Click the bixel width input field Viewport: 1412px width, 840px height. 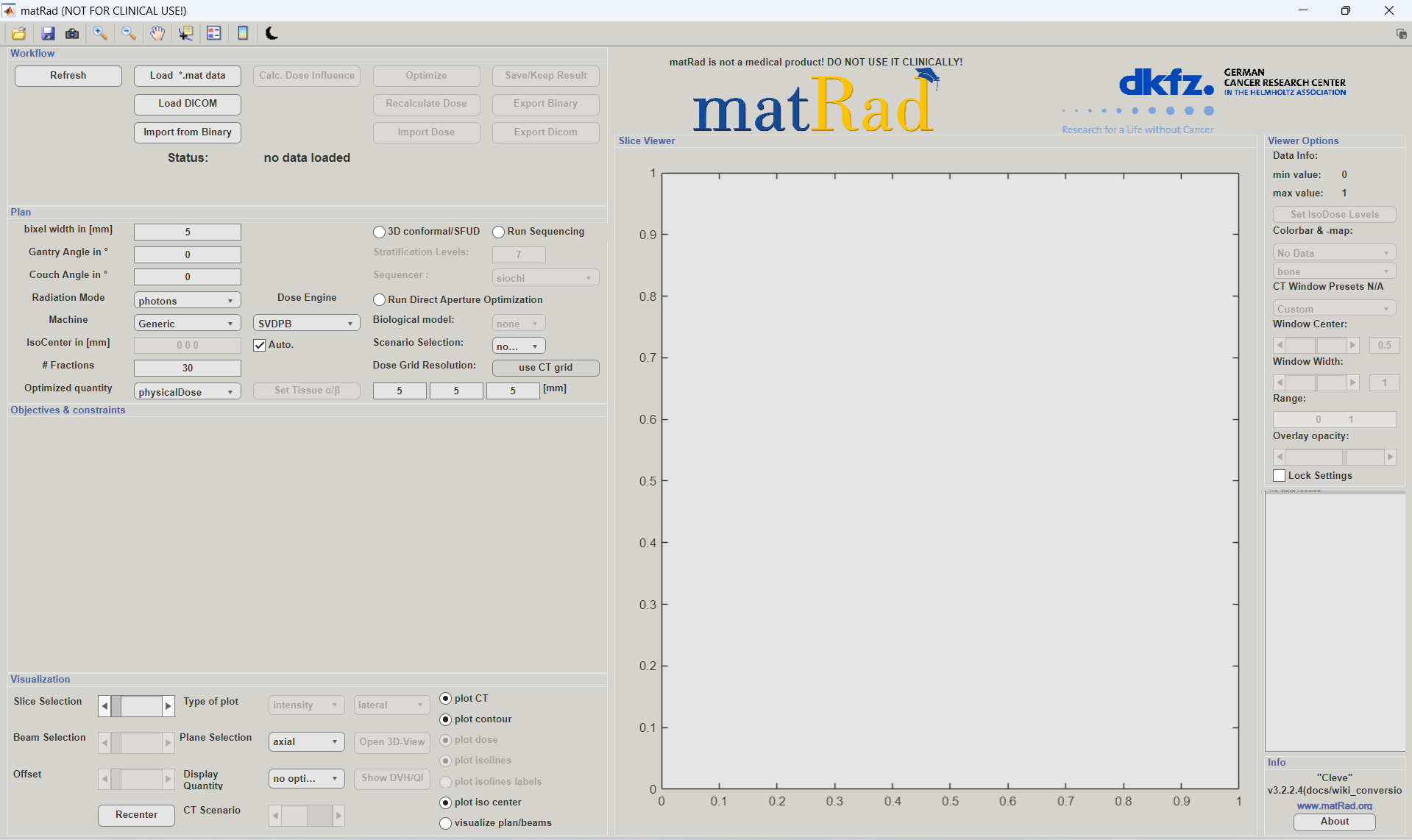point(187,232)
